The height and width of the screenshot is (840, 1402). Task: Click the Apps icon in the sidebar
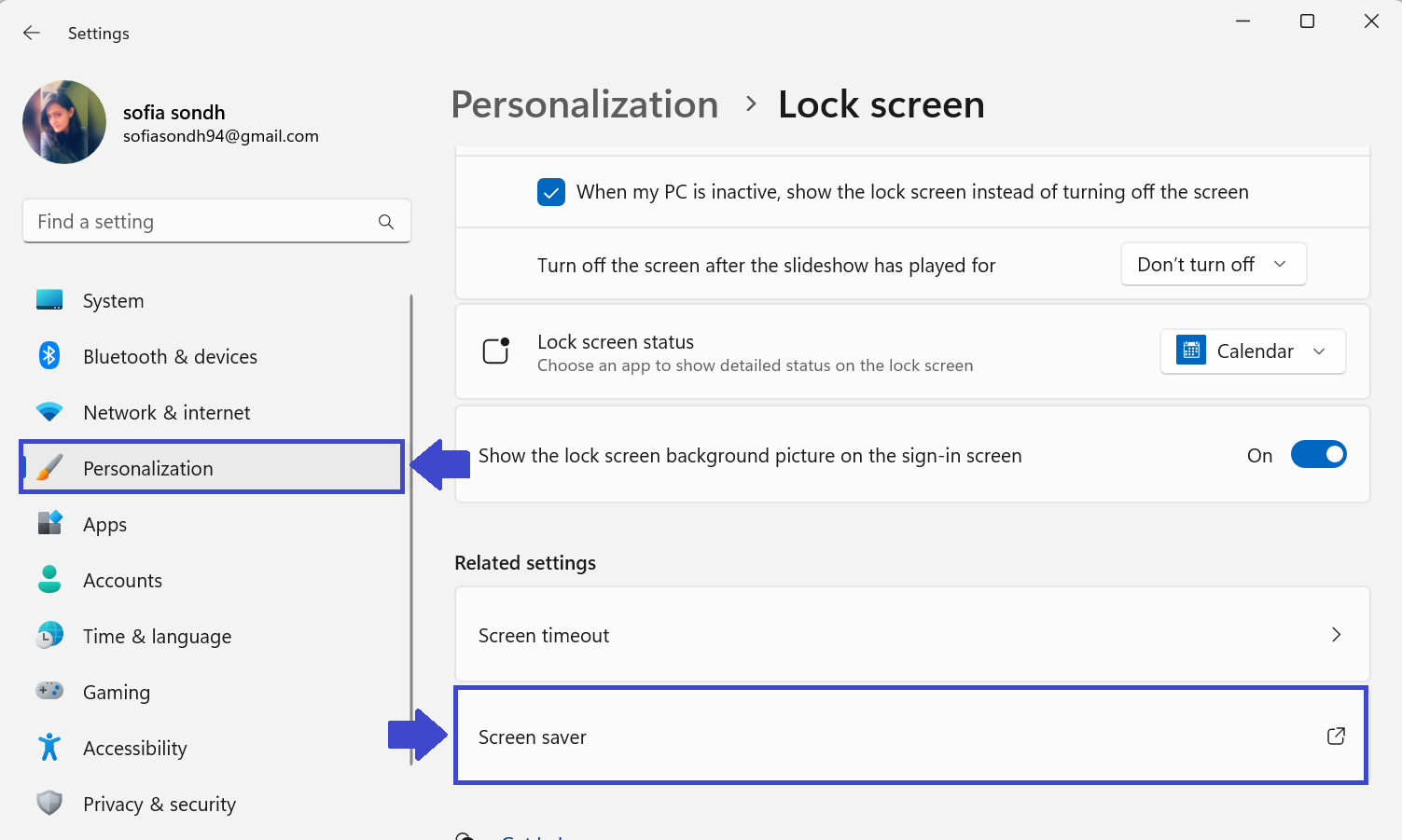(49, 524)
